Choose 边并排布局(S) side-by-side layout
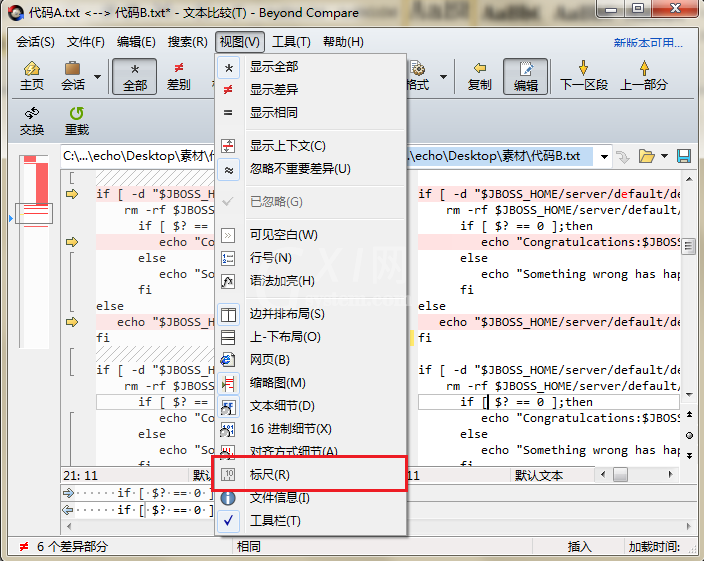The width and height of the screenshot is (704, 561). 311,314
